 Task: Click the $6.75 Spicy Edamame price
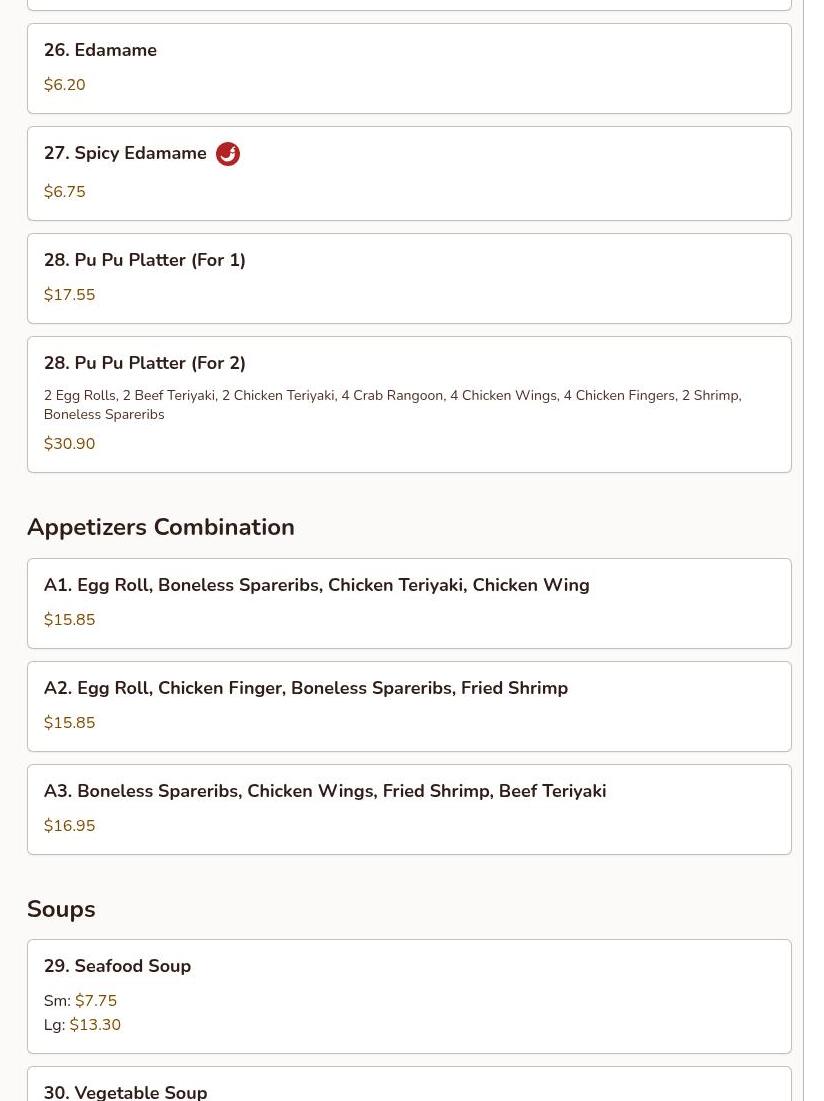click(65, 191)
